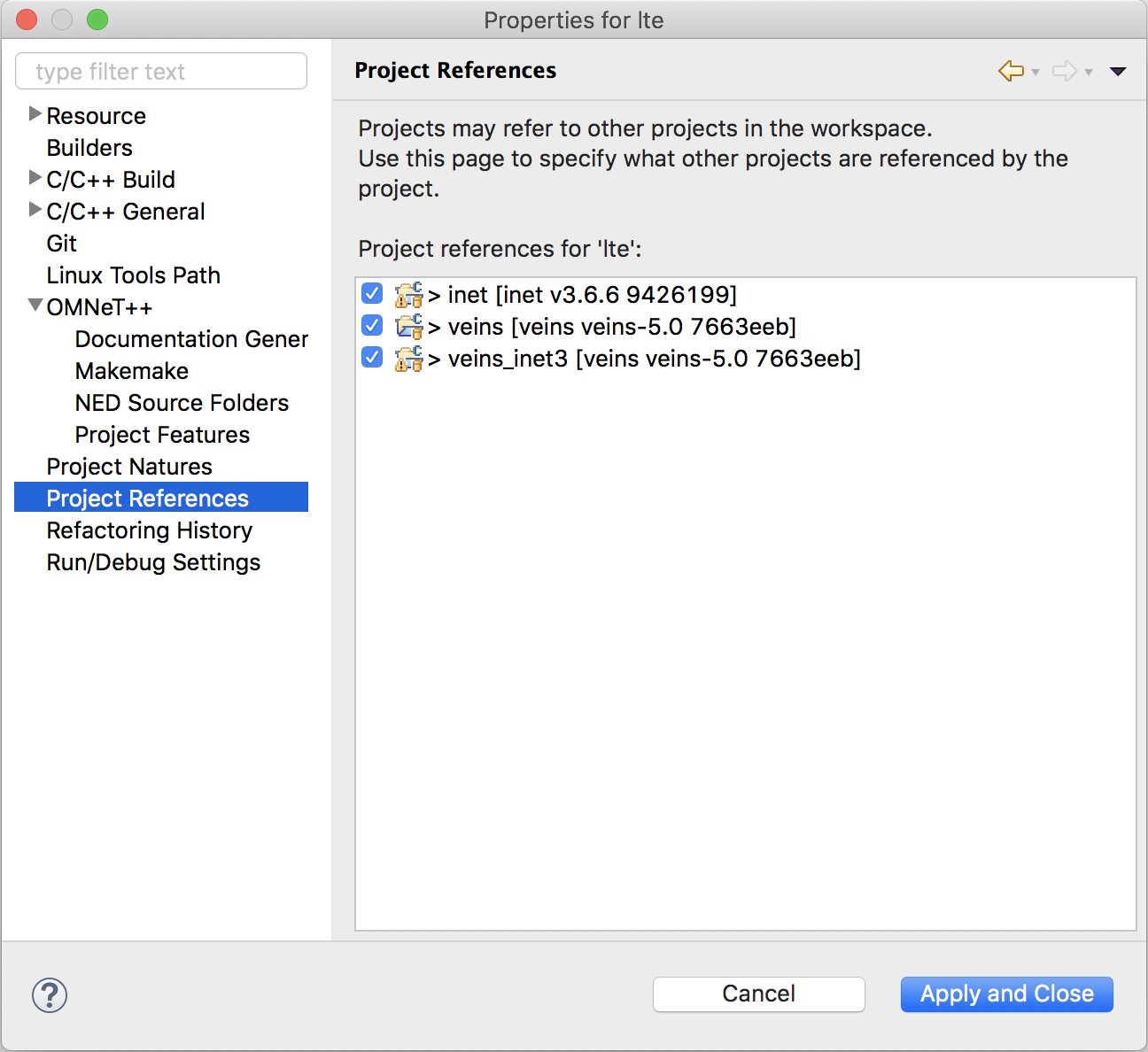Screen dimensions: 1148x1052
Task: Uncheck the inet project reference
Action: (x=372, y=294)
